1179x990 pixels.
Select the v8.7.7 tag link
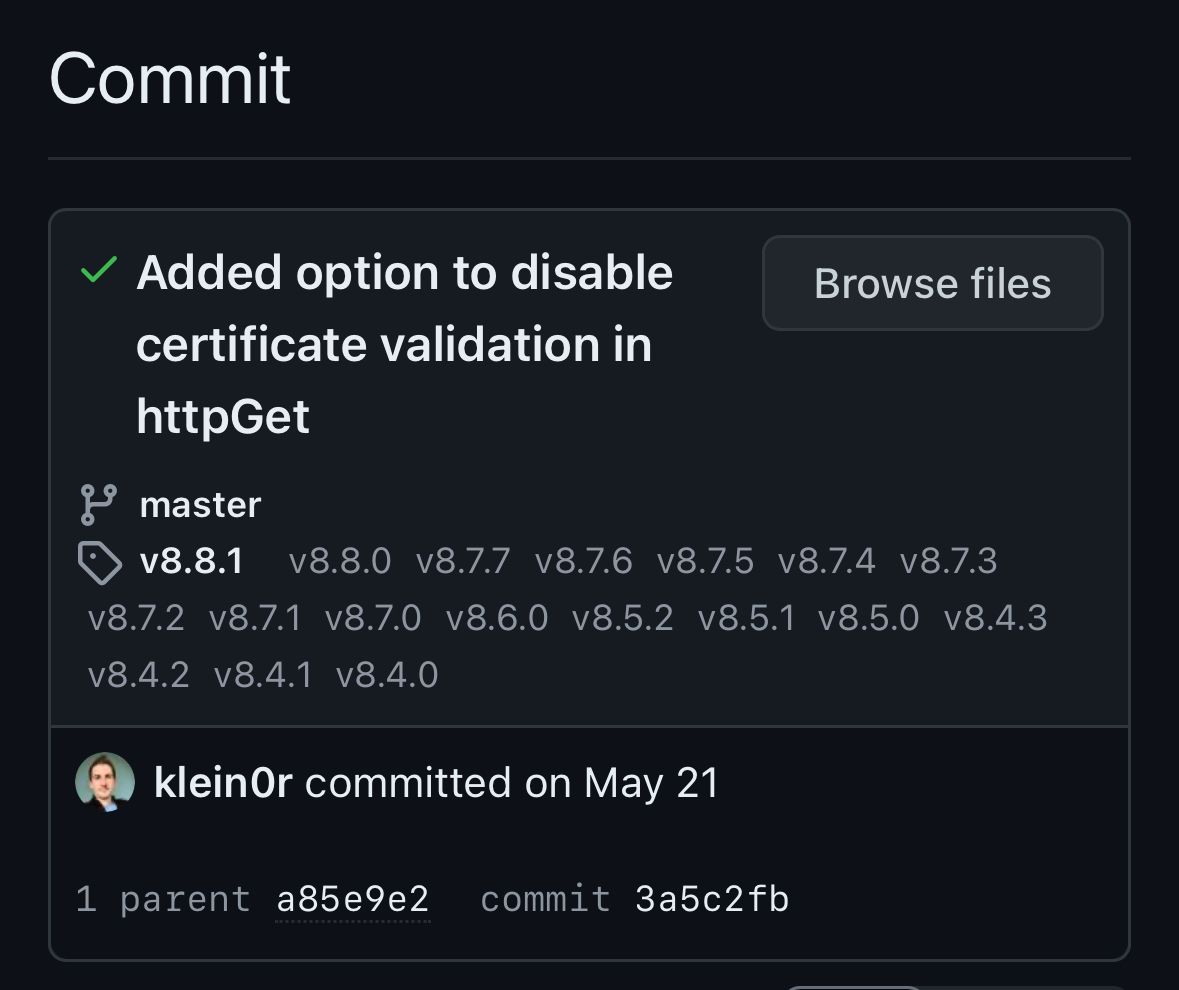[x=463, y=562]
